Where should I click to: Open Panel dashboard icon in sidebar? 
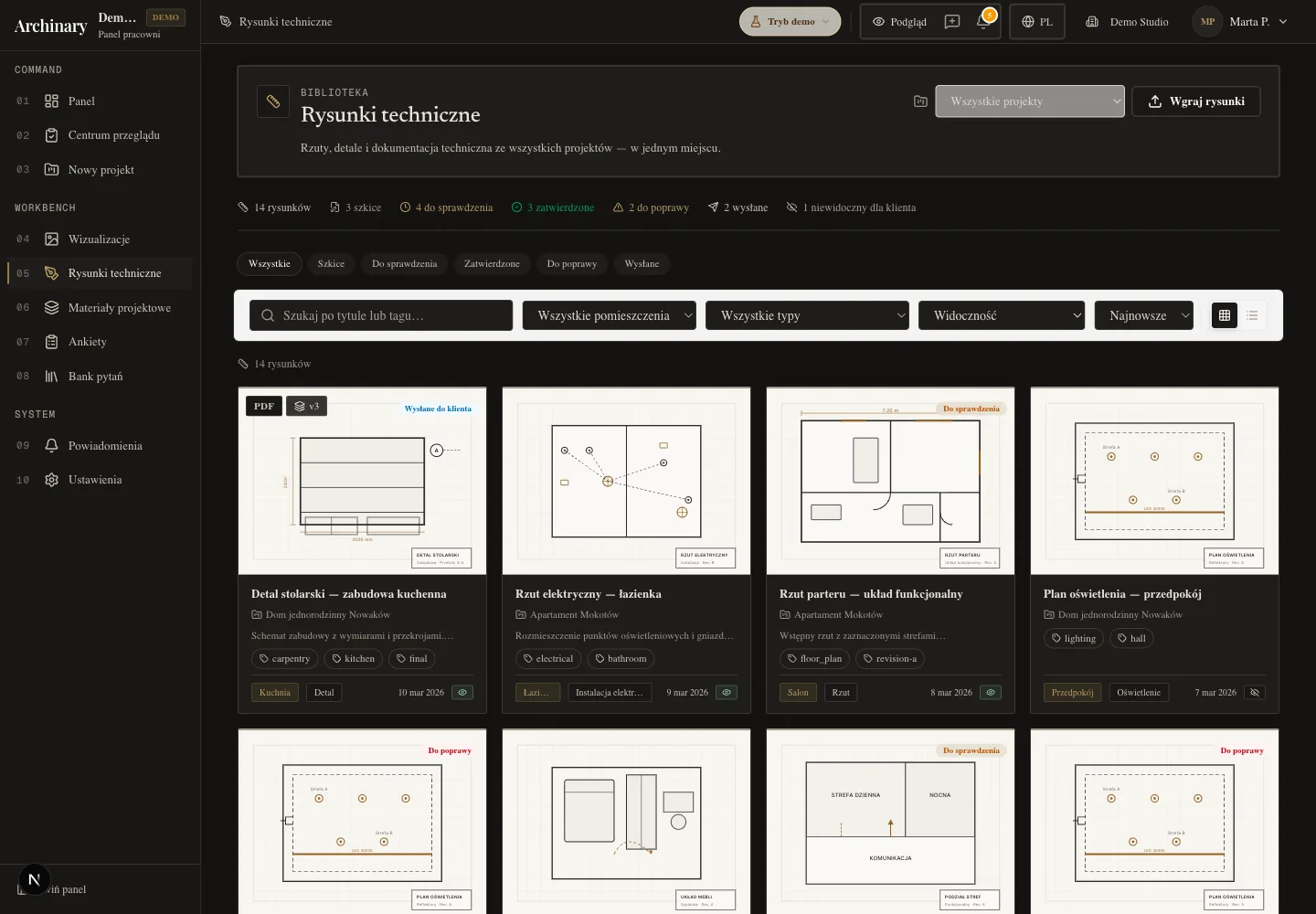(51, 101)
